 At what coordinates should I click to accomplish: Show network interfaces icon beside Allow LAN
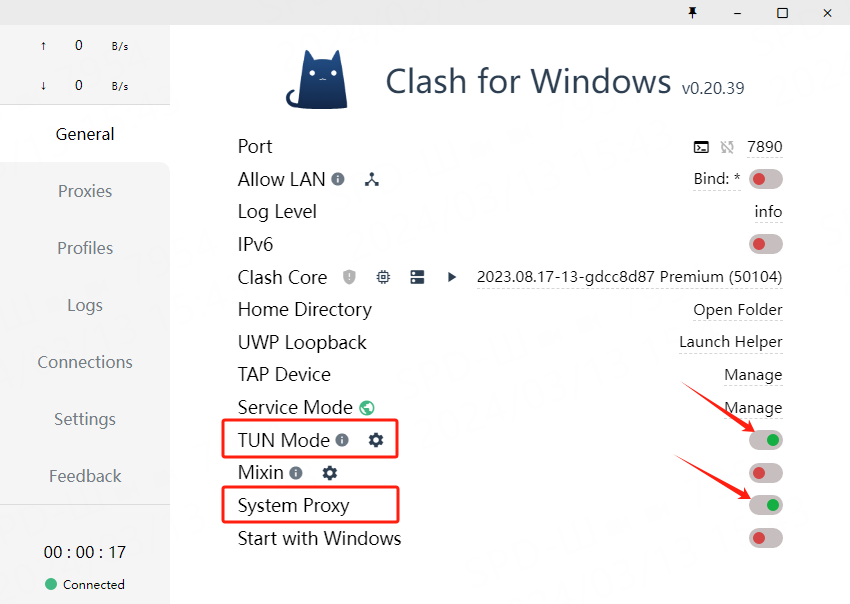point(372,180)
